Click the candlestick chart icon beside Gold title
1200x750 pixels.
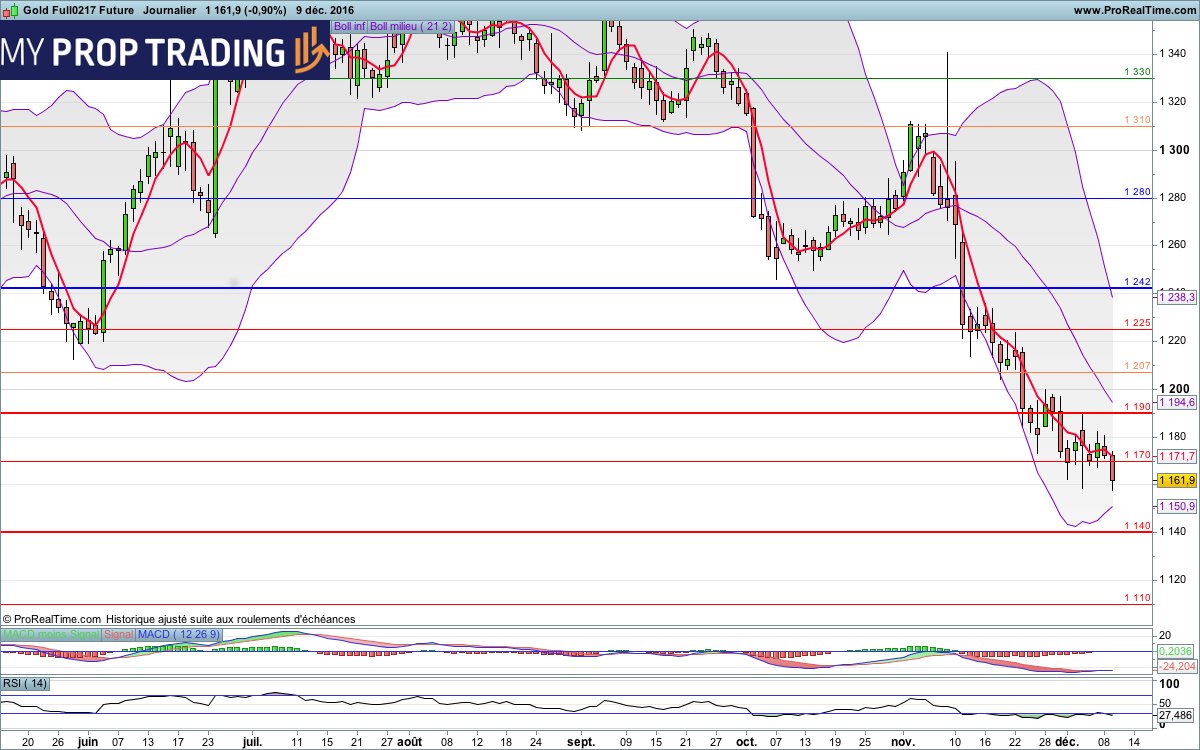coord(10,10)
